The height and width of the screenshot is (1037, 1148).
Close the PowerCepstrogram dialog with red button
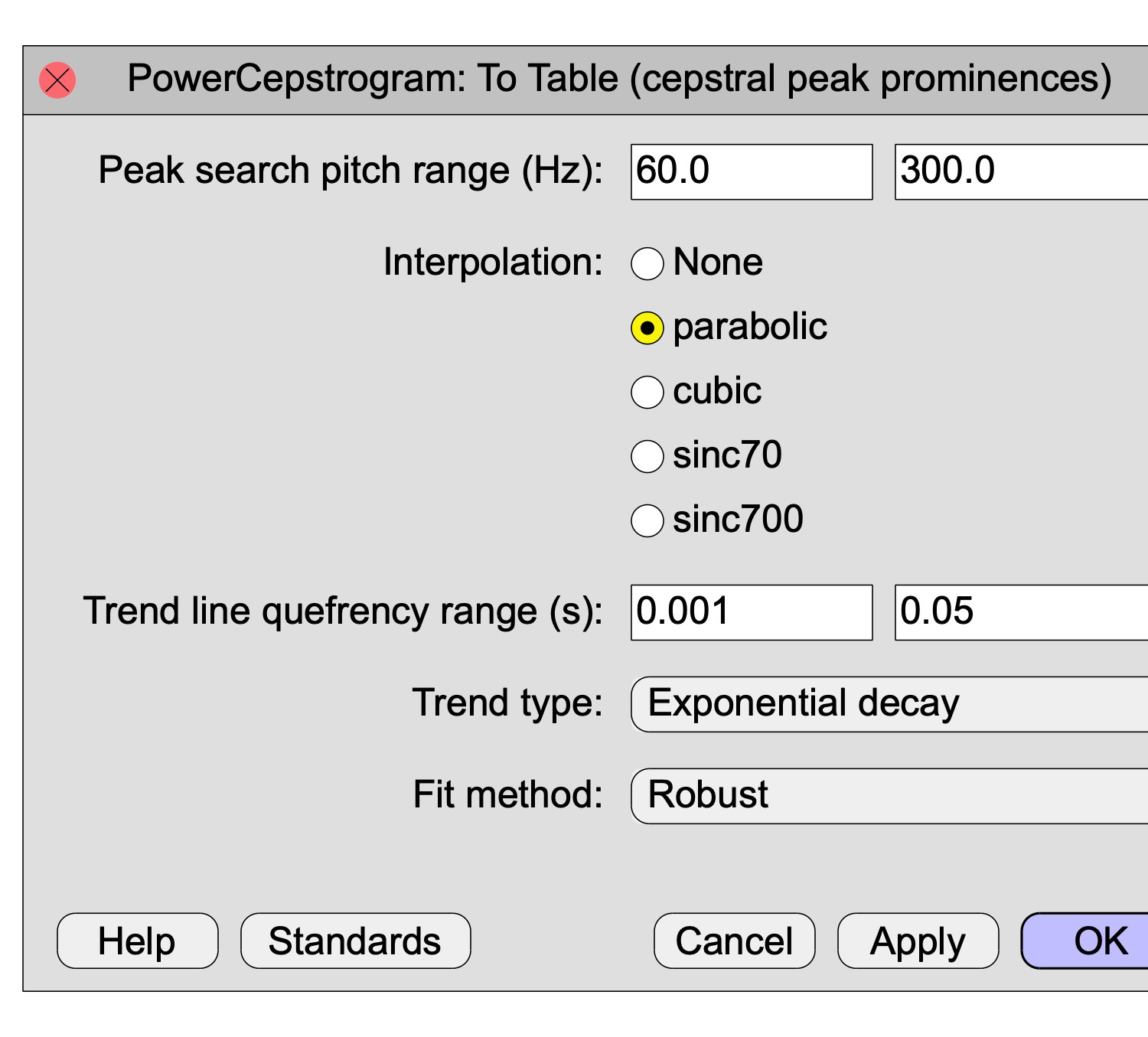point(57,80)
